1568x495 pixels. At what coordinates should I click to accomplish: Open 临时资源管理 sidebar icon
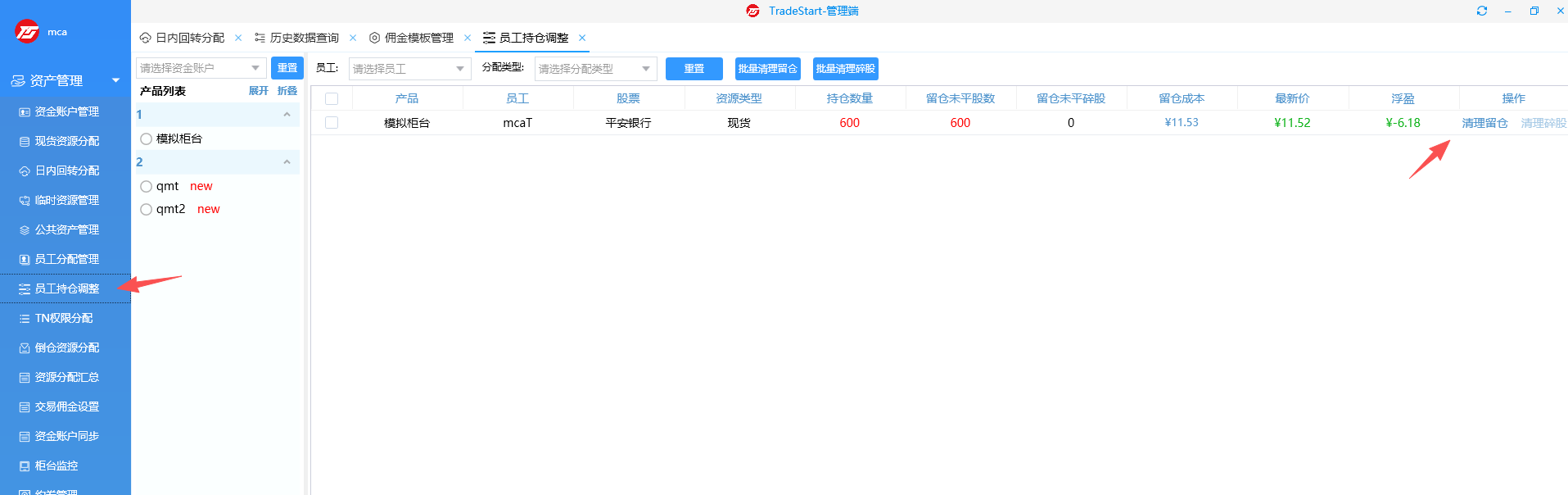25,201
